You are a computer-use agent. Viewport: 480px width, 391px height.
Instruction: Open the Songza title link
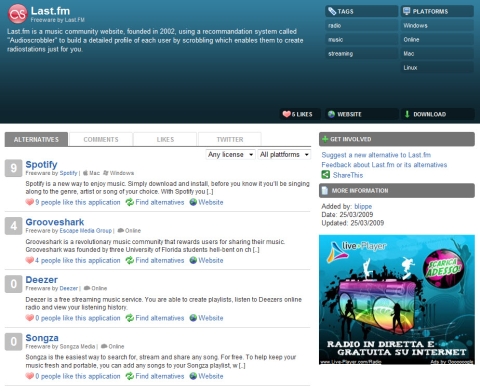(42, 338)
